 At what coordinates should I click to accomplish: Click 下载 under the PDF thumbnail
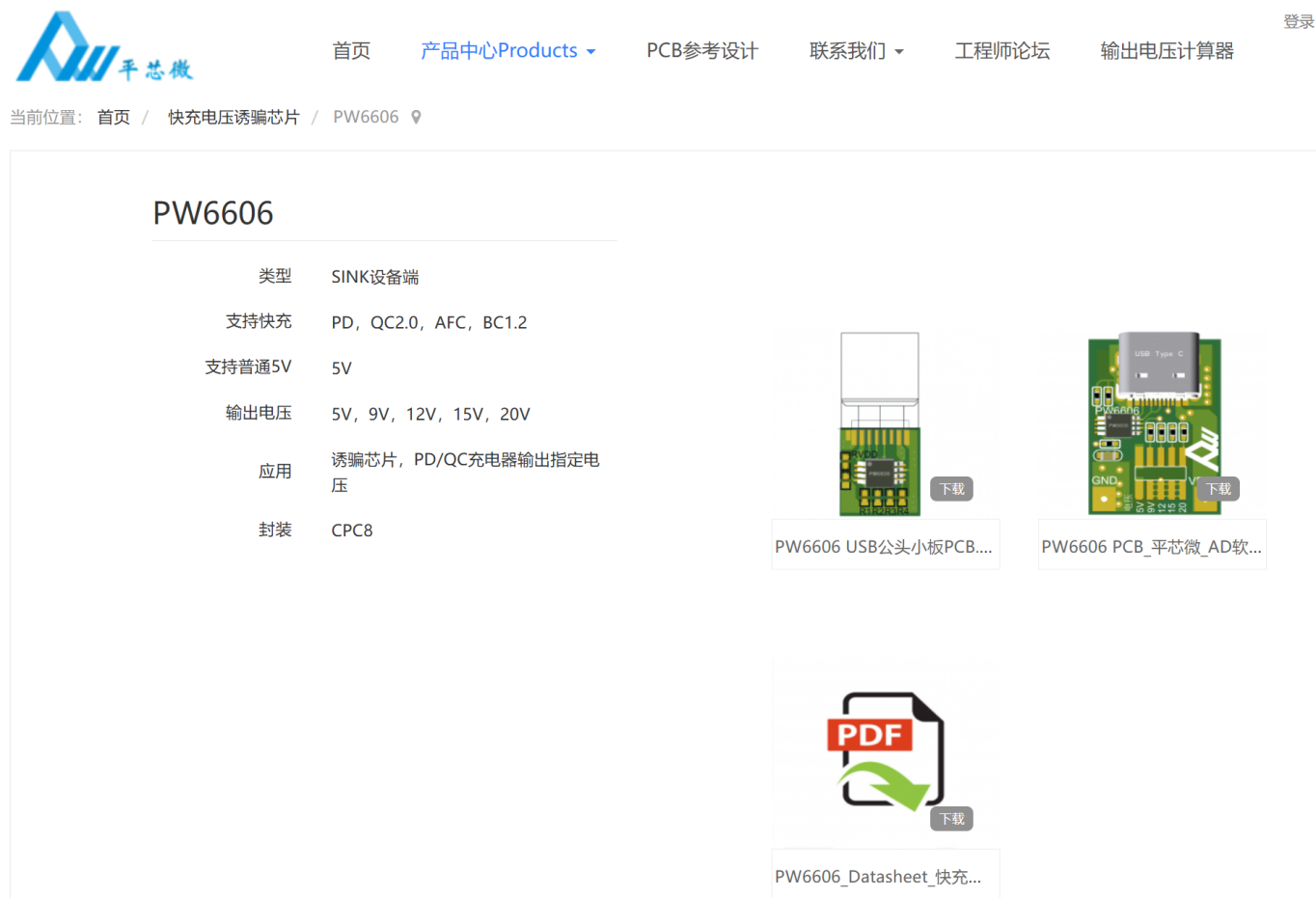(x=950, y=818)
